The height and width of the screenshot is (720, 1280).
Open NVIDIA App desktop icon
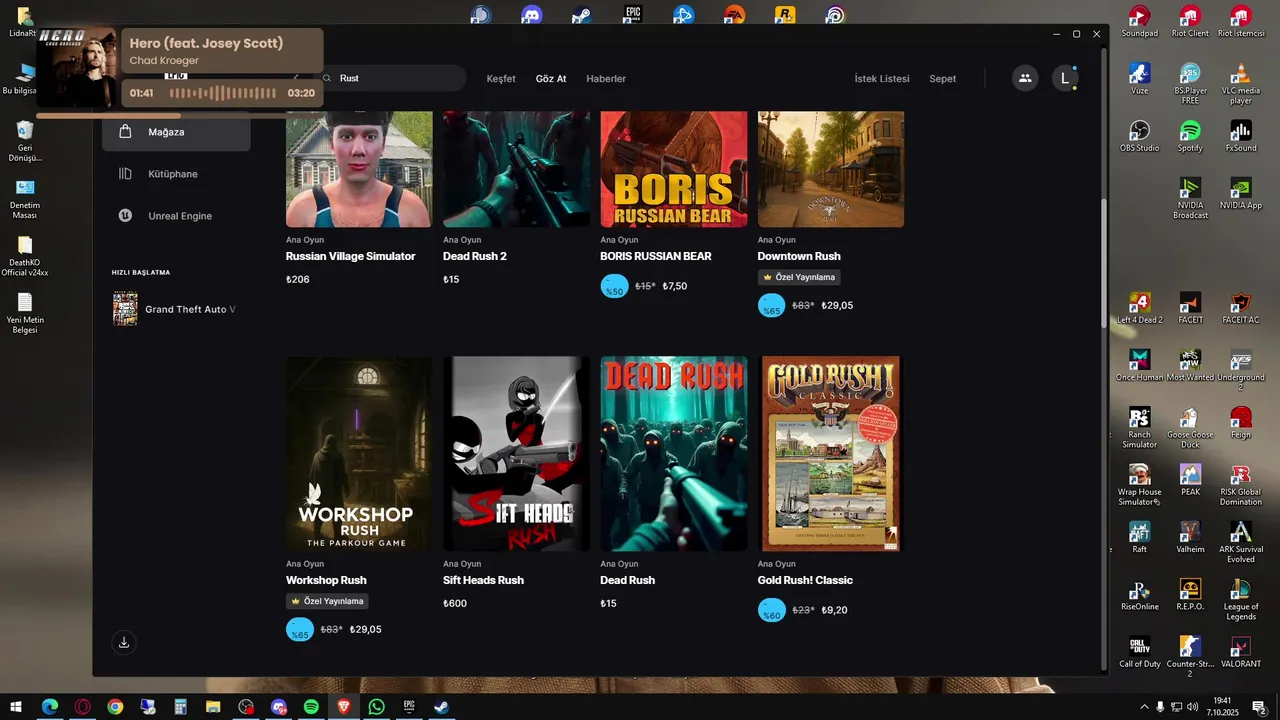coord(1241,193)
